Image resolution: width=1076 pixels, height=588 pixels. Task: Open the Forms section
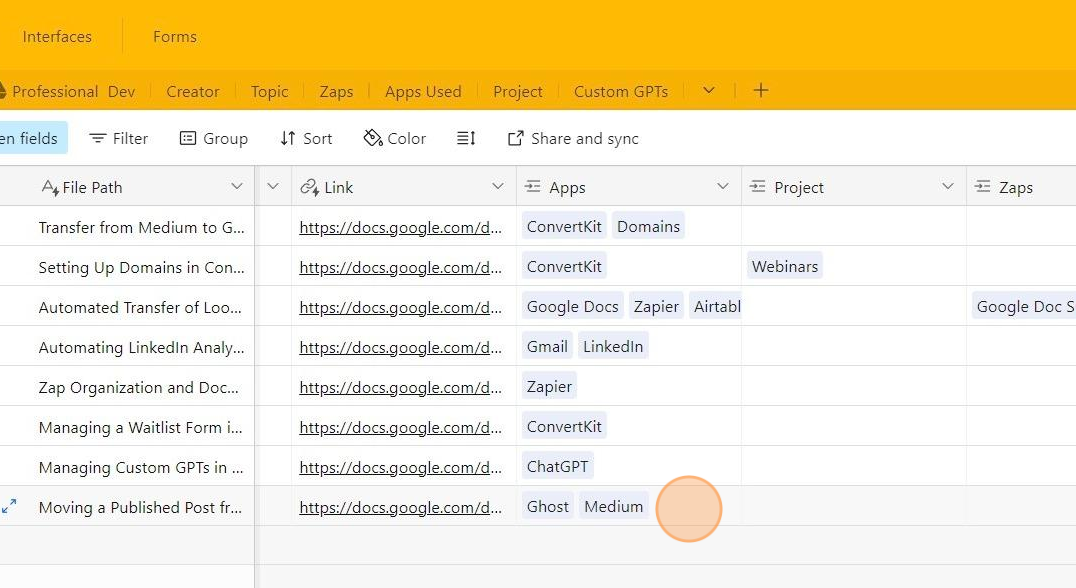175,36
